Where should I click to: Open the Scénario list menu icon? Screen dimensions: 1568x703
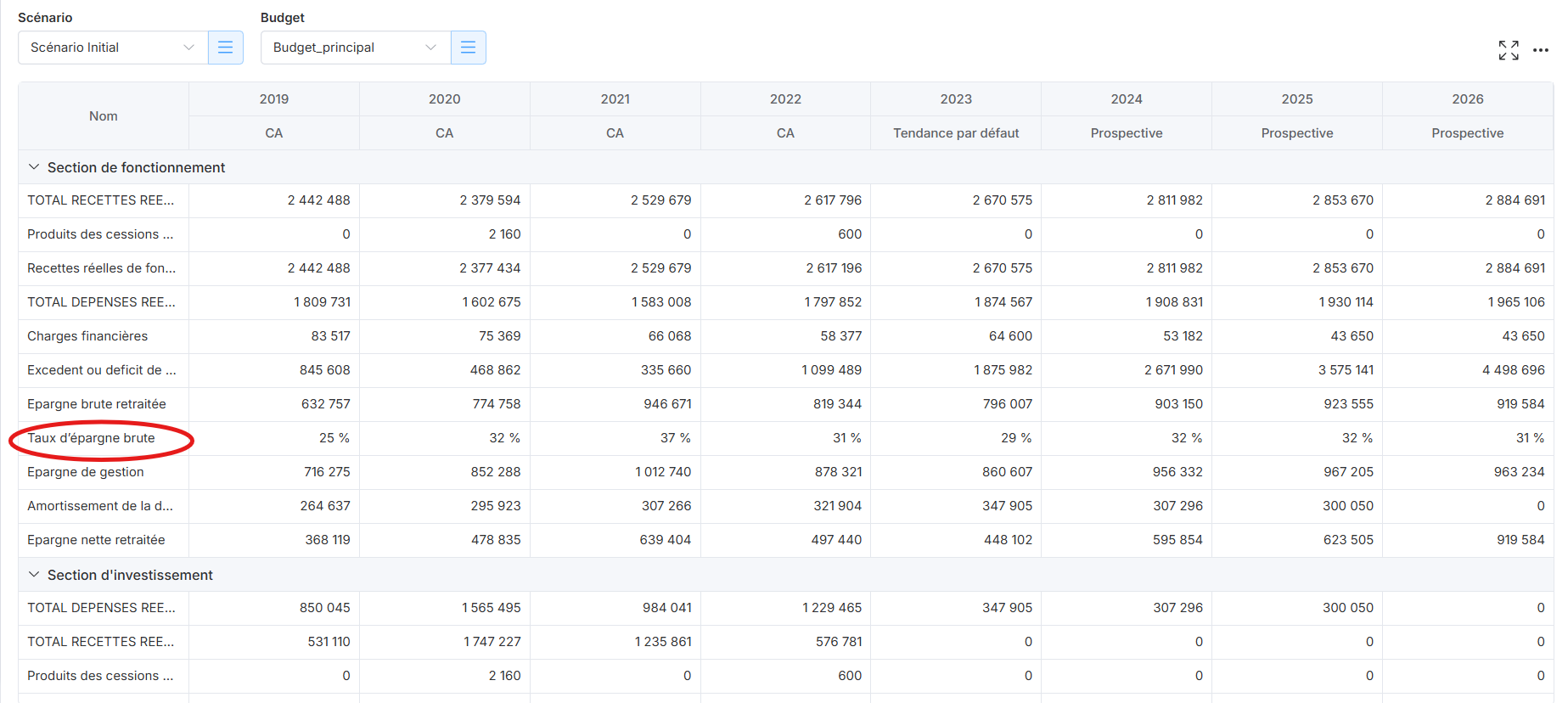coord(225,48)
